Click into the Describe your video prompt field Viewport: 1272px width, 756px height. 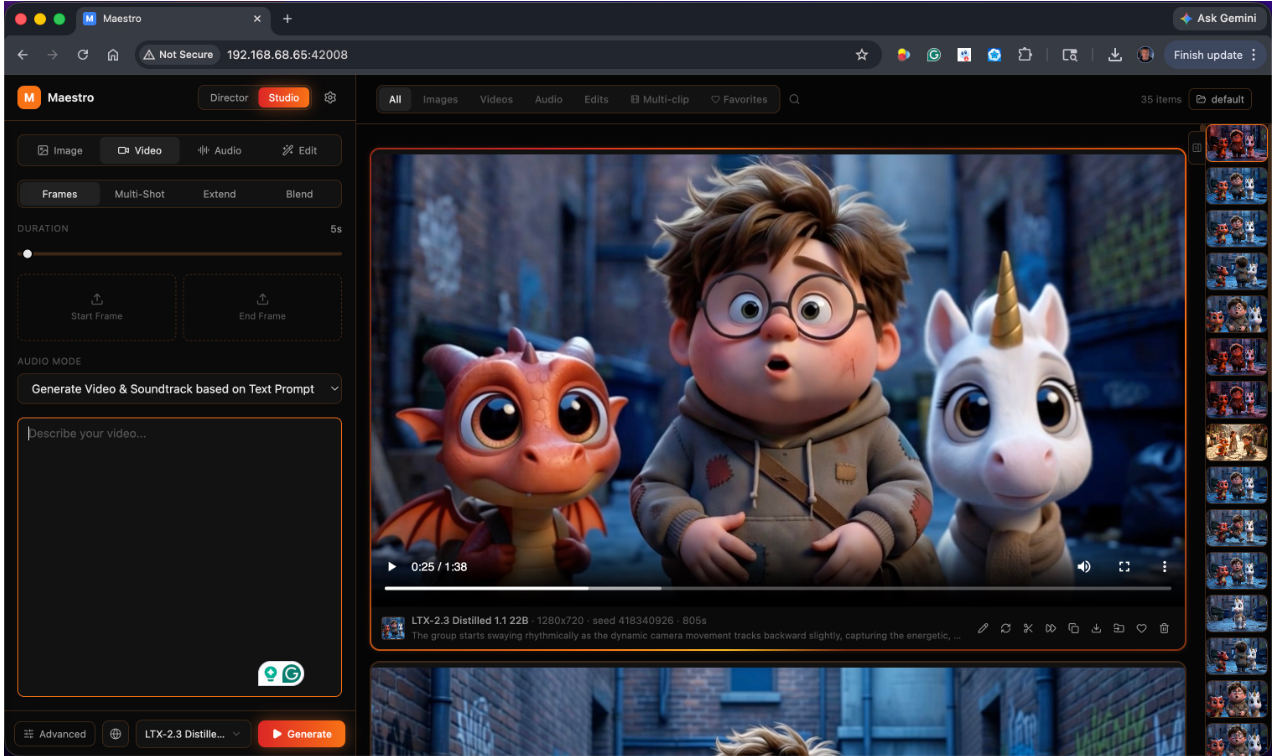(180, 557)
